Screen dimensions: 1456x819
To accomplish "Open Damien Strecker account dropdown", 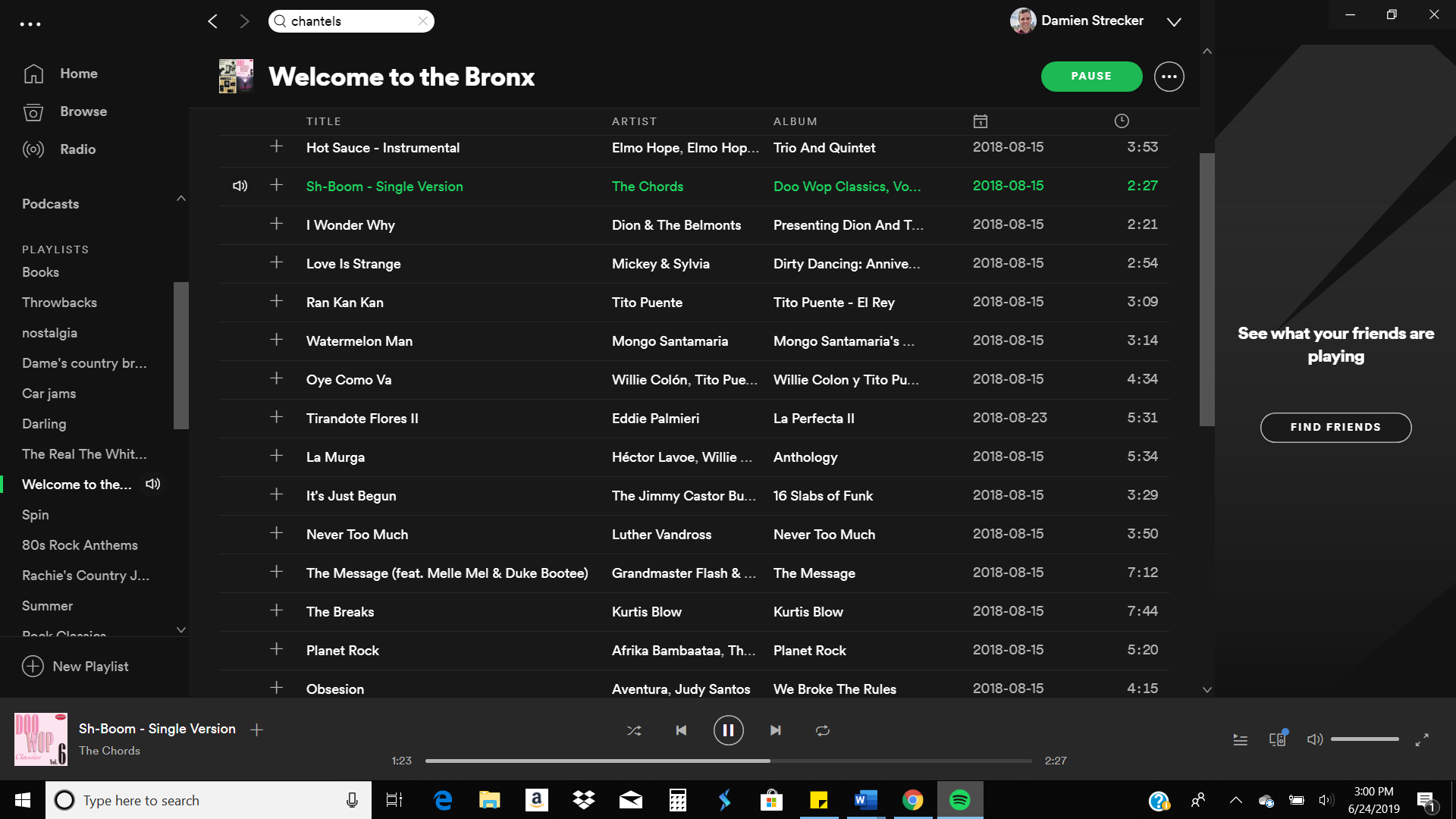I will coord(1174,22).
